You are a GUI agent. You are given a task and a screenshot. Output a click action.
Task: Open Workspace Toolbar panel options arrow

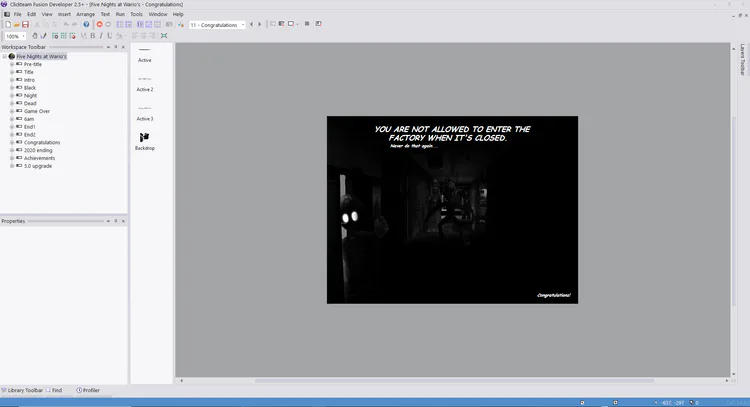click(108, 47)
